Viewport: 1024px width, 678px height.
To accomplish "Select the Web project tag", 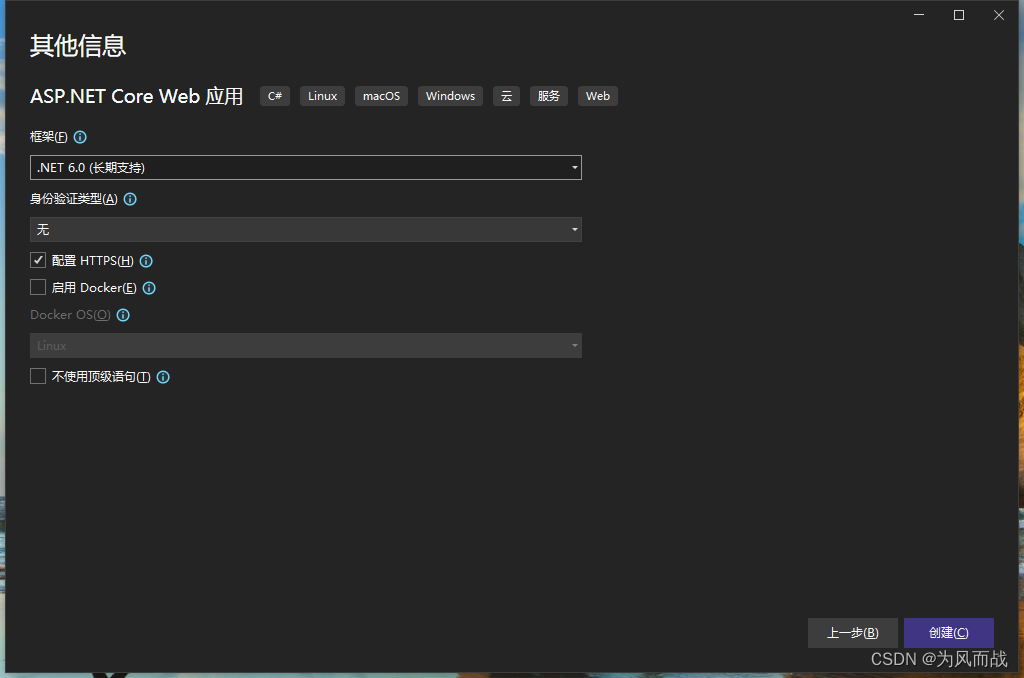I will point(597,96).
